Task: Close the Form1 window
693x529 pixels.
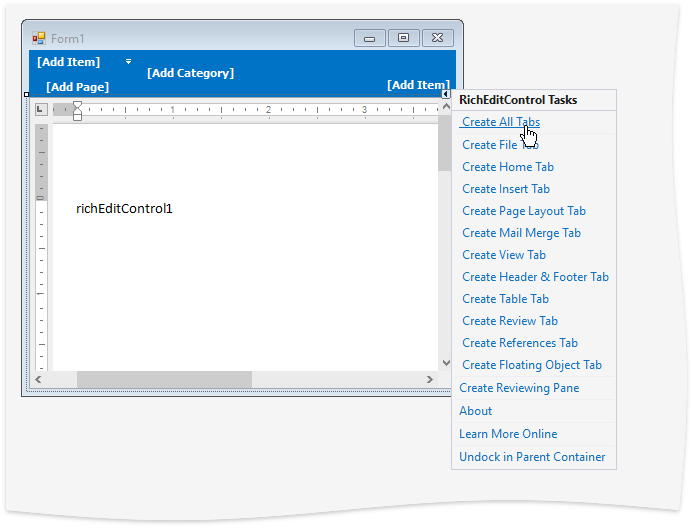Action: pyautogui.click(x=438, y=38)
